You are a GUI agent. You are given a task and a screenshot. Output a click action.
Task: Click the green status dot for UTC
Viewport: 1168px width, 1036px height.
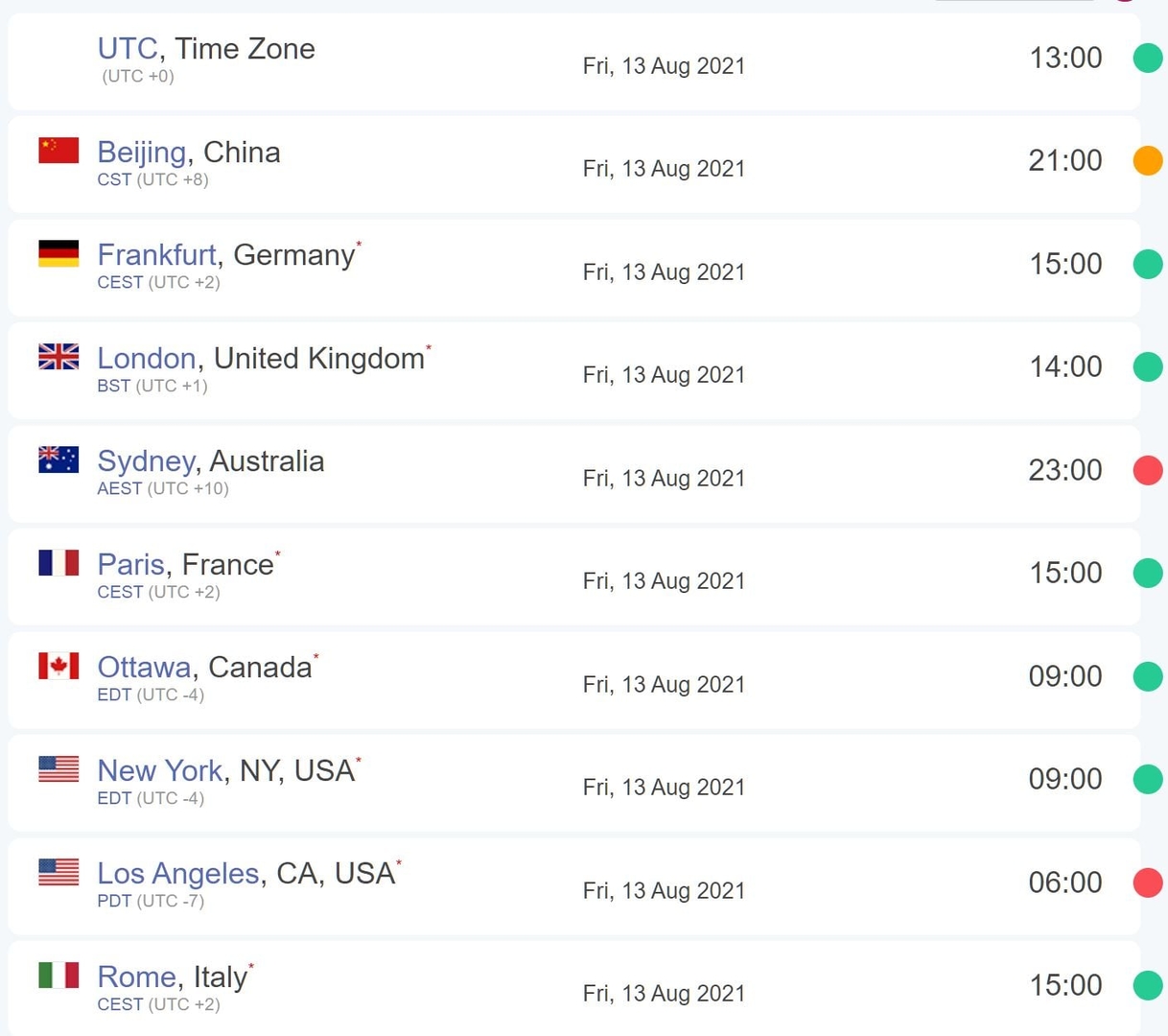[x=1148, y=58]
